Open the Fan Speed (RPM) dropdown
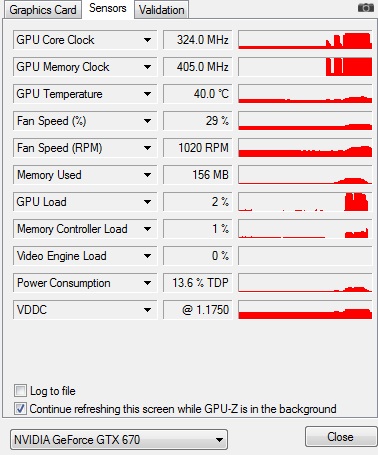Viewport: 378px width, 455px height. (x=147, y=148)
